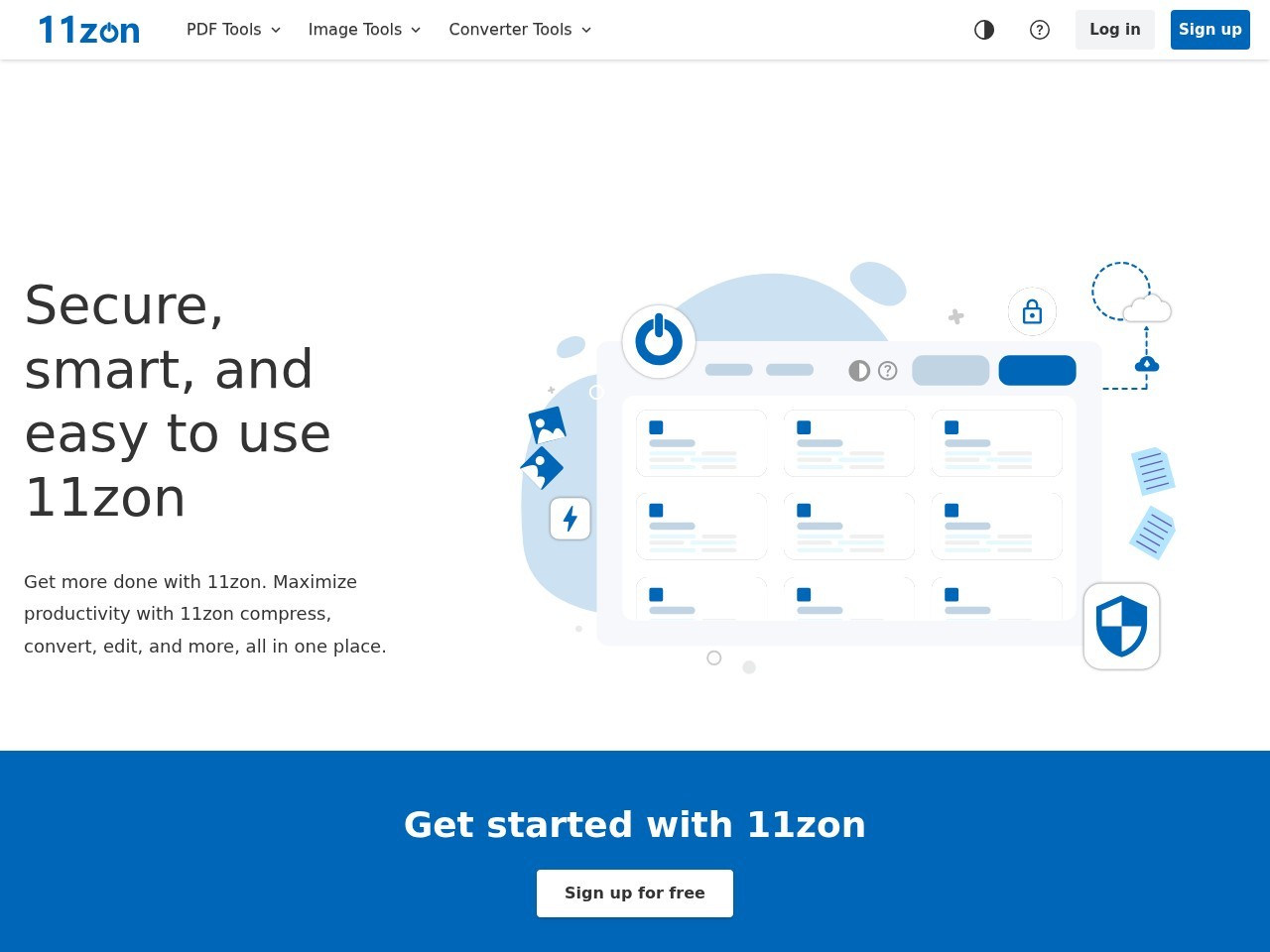Click the power icon in illustration
The height and width of the screenshot is (952, 1270).
point(659,341)
